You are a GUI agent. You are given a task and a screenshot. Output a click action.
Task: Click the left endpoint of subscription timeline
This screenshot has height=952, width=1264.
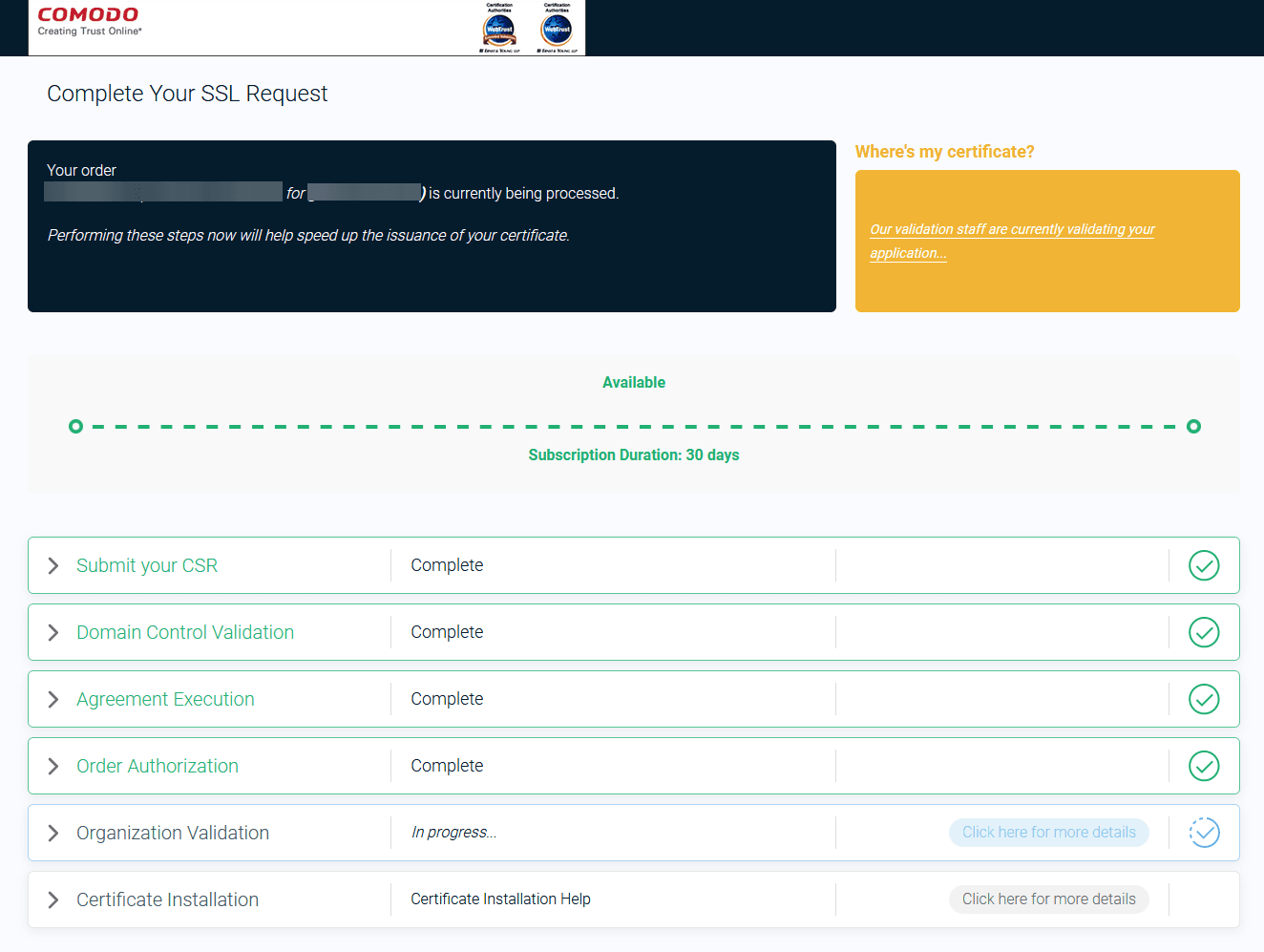[76, 426]
